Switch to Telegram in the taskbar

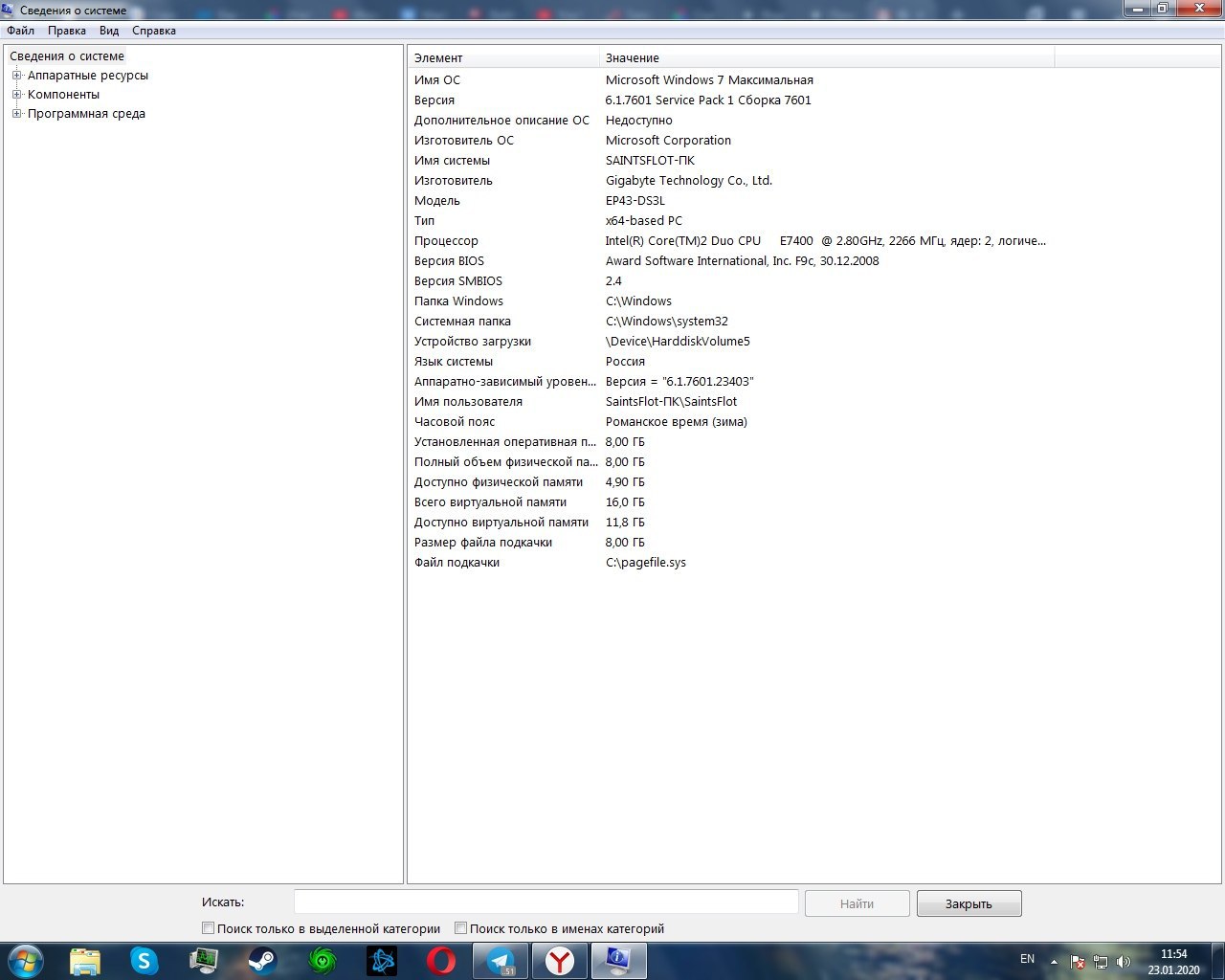(501, 961)
